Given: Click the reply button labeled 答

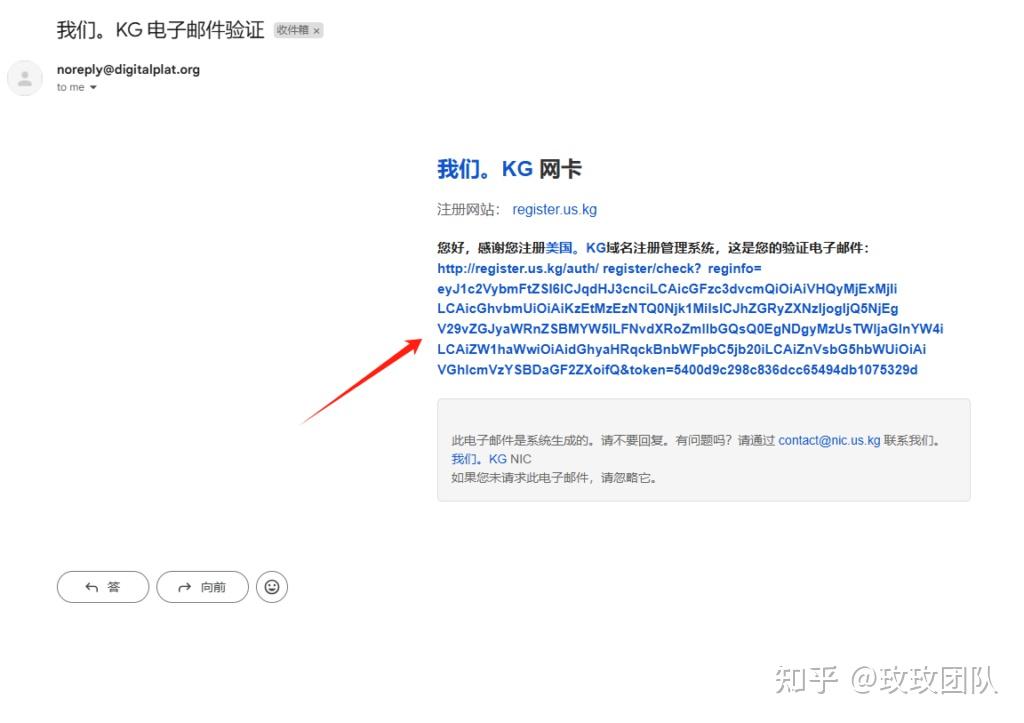Looking at the screenshot, I should (103, 587).
